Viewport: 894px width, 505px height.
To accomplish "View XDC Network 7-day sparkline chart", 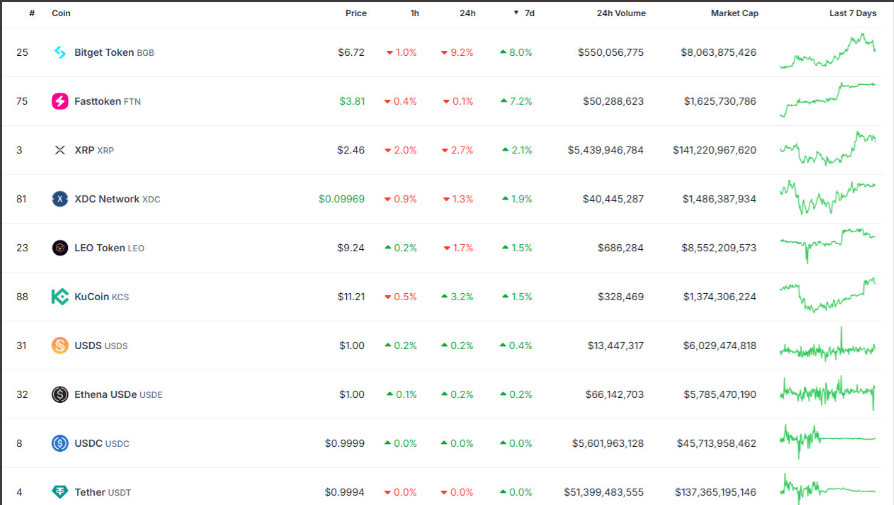I will coord(828,198).
